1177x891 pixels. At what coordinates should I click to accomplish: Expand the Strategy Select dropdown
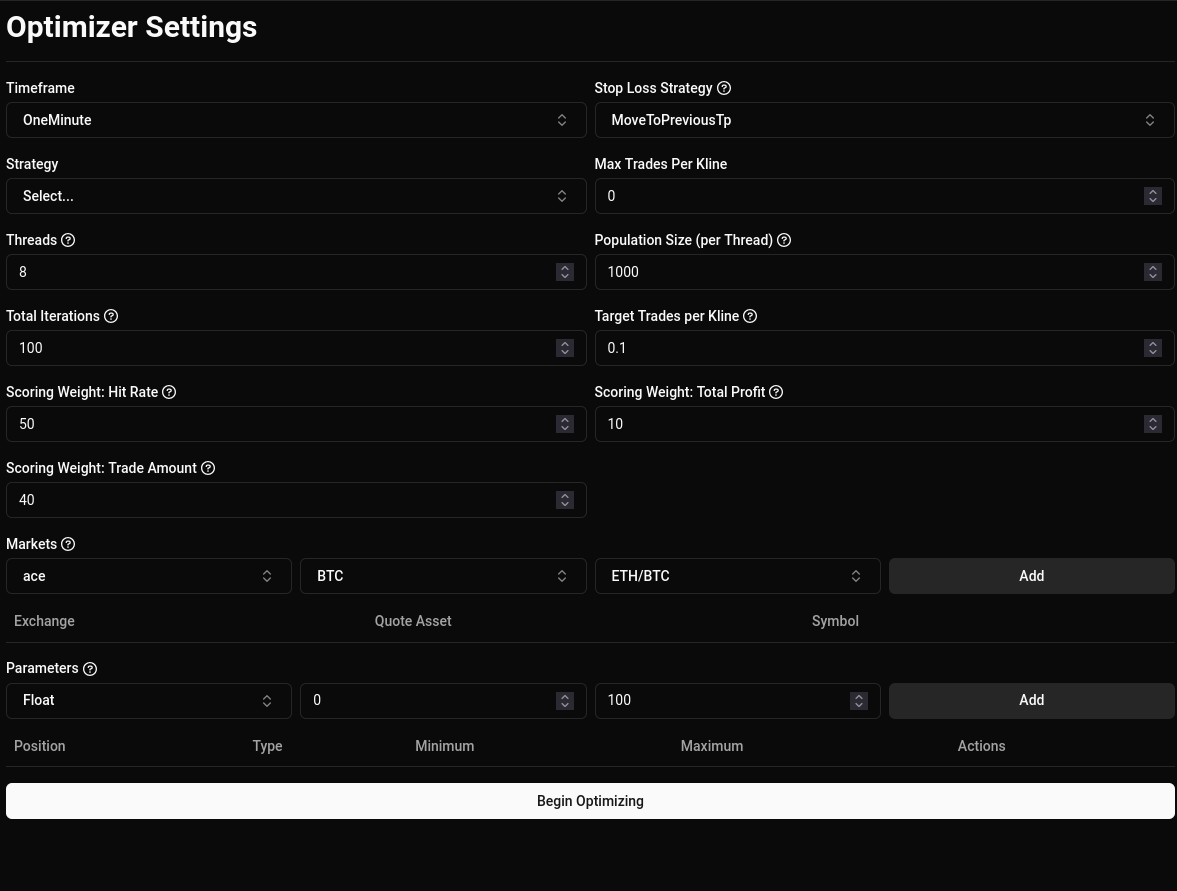[296, 196]
